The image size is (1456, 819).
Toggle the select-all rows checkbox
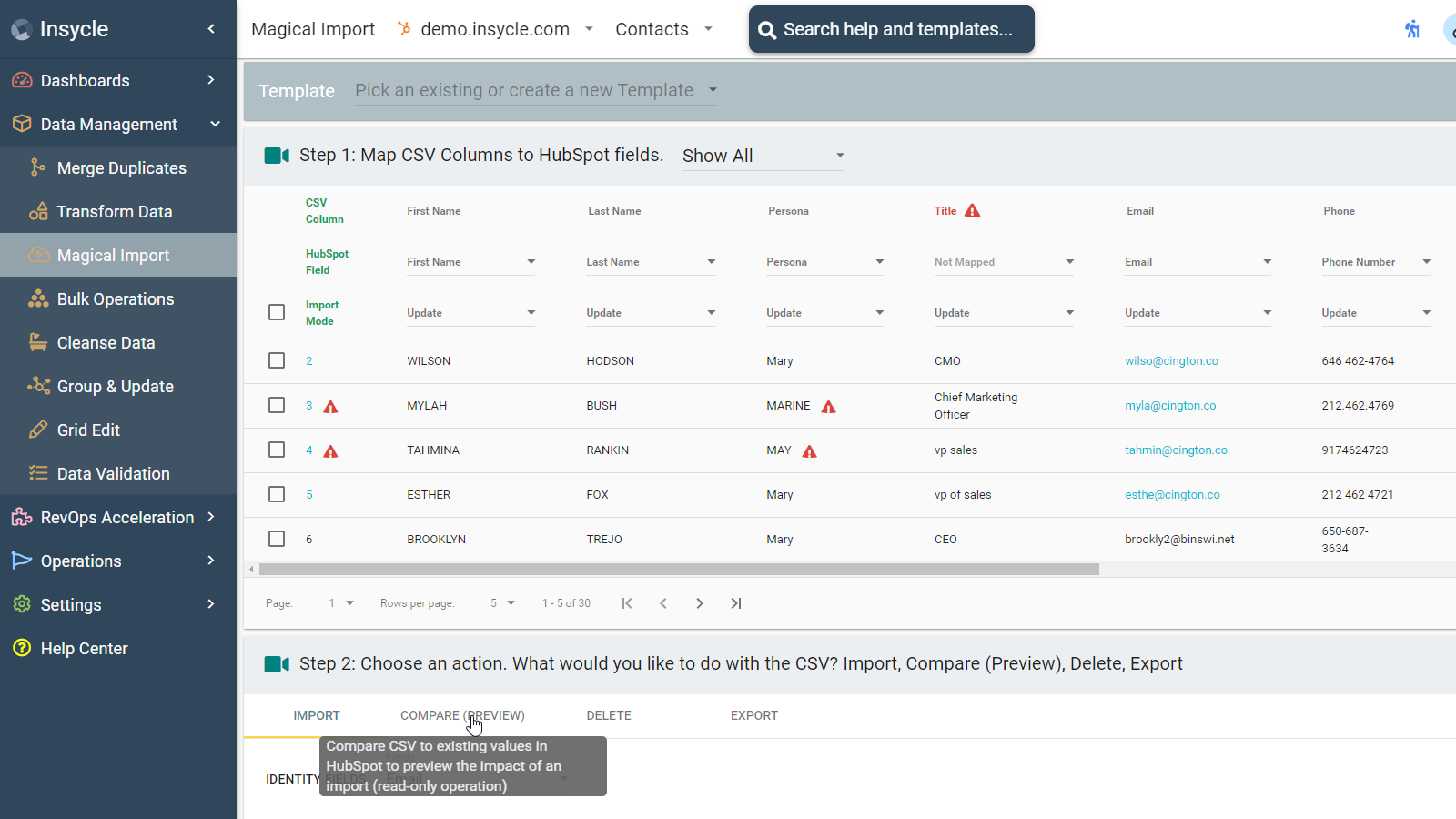(x=277, y=312)
